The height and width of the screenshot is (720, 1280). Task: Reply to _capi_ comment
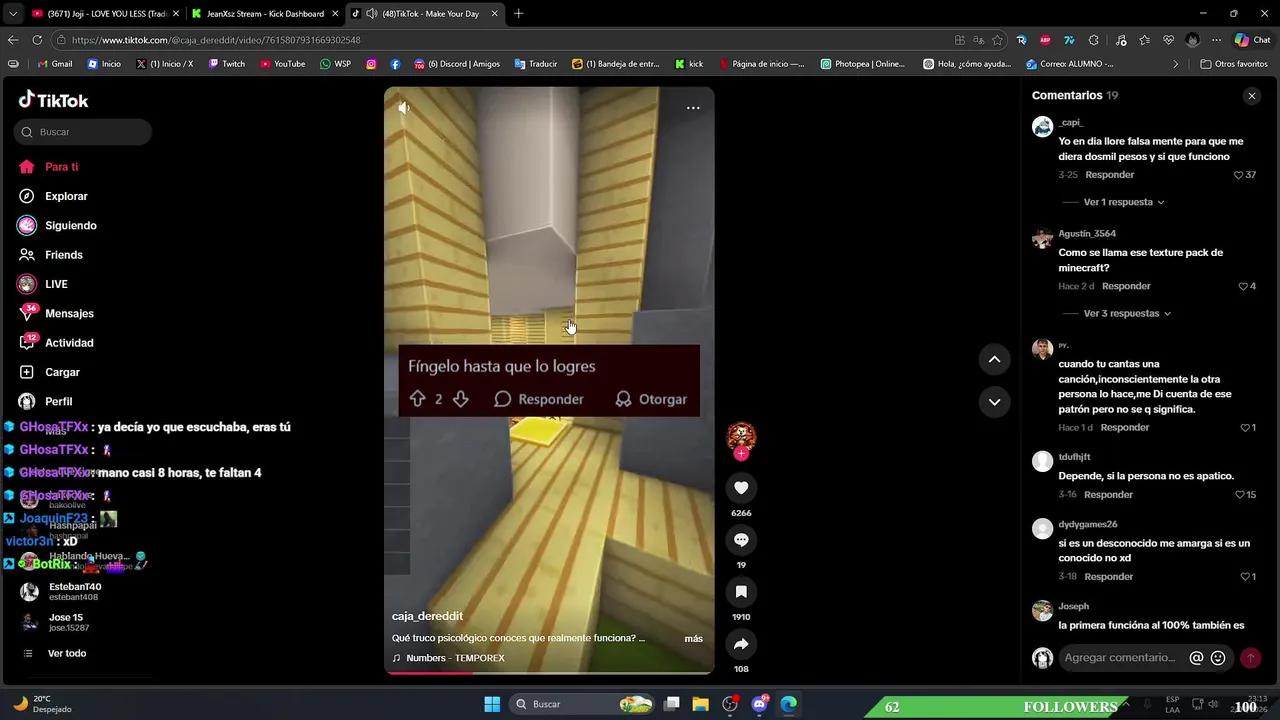[1109, 175]
